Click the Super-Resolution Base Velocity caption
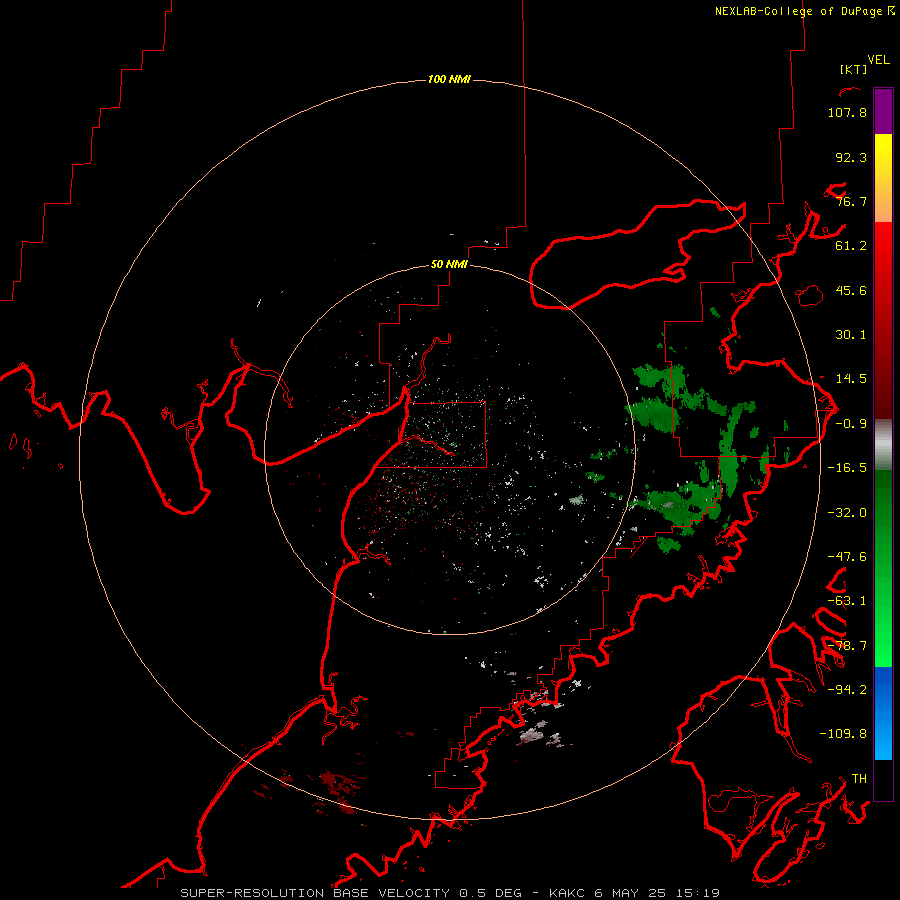The image size is (900, 900). [450, 893]
